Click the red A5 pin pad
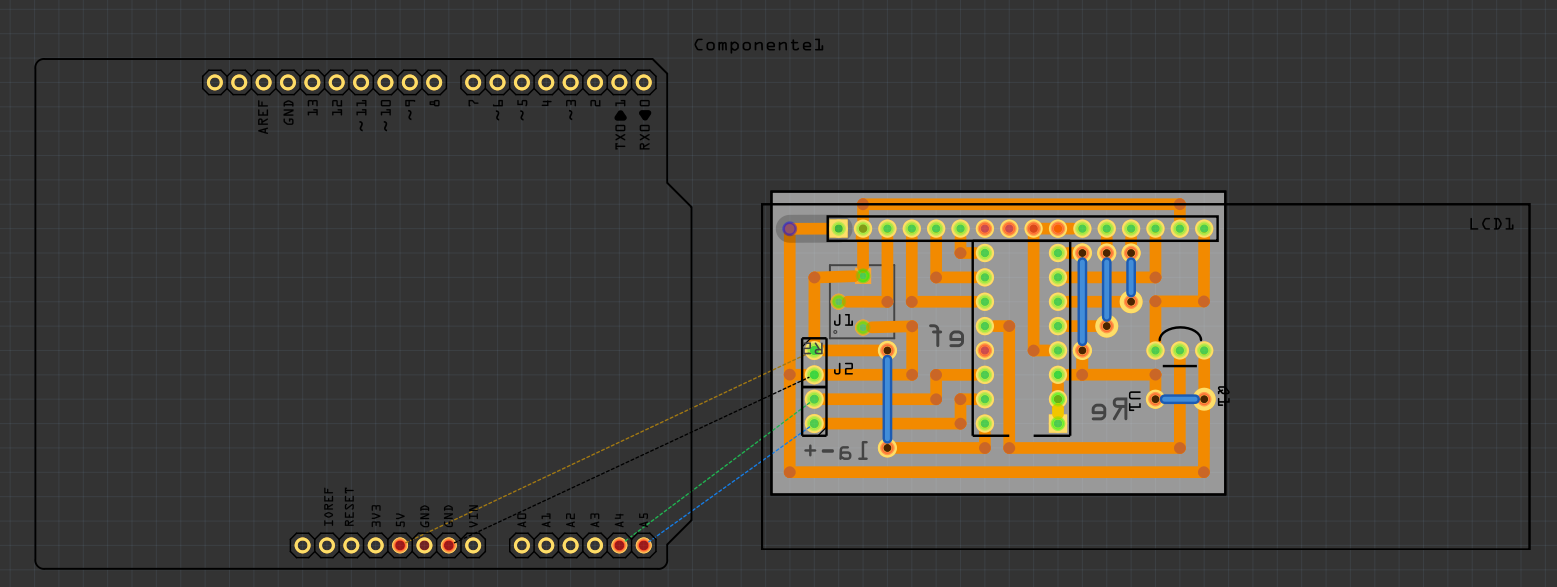 tap(643, 546)
